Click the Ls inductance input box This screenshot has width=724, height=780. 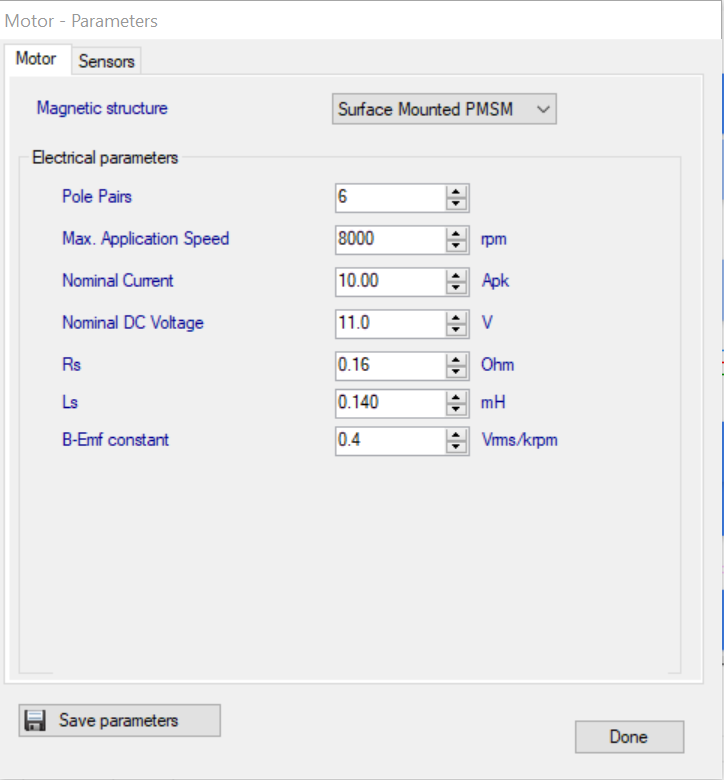pyautogui.click(x=390, y=403)
